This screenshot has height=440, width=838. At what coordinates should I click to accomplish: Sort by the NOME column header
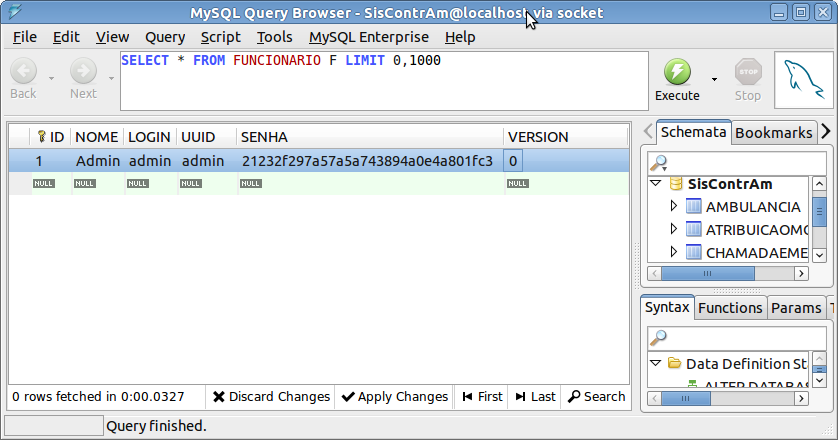coord(97,137)
